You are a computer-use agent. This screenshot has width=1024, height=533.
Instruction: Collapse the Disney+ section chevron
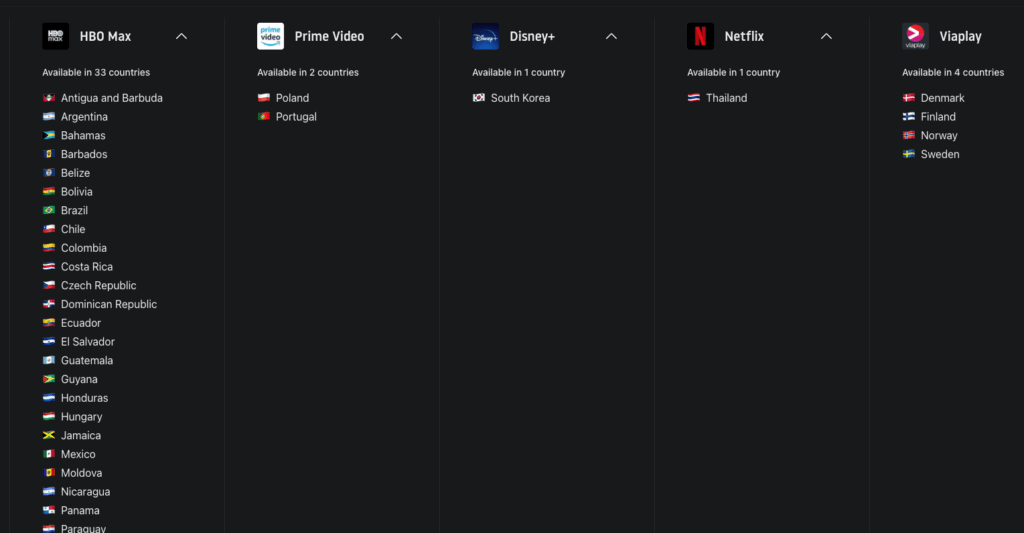click(611, 36)
